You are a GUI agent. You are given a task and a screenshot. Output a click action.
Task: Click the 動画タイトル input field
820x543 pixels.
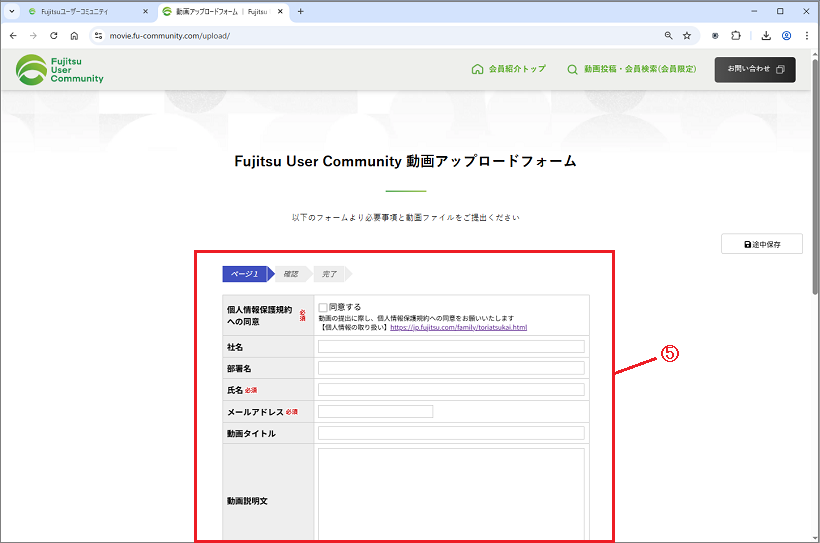[451, 433]
